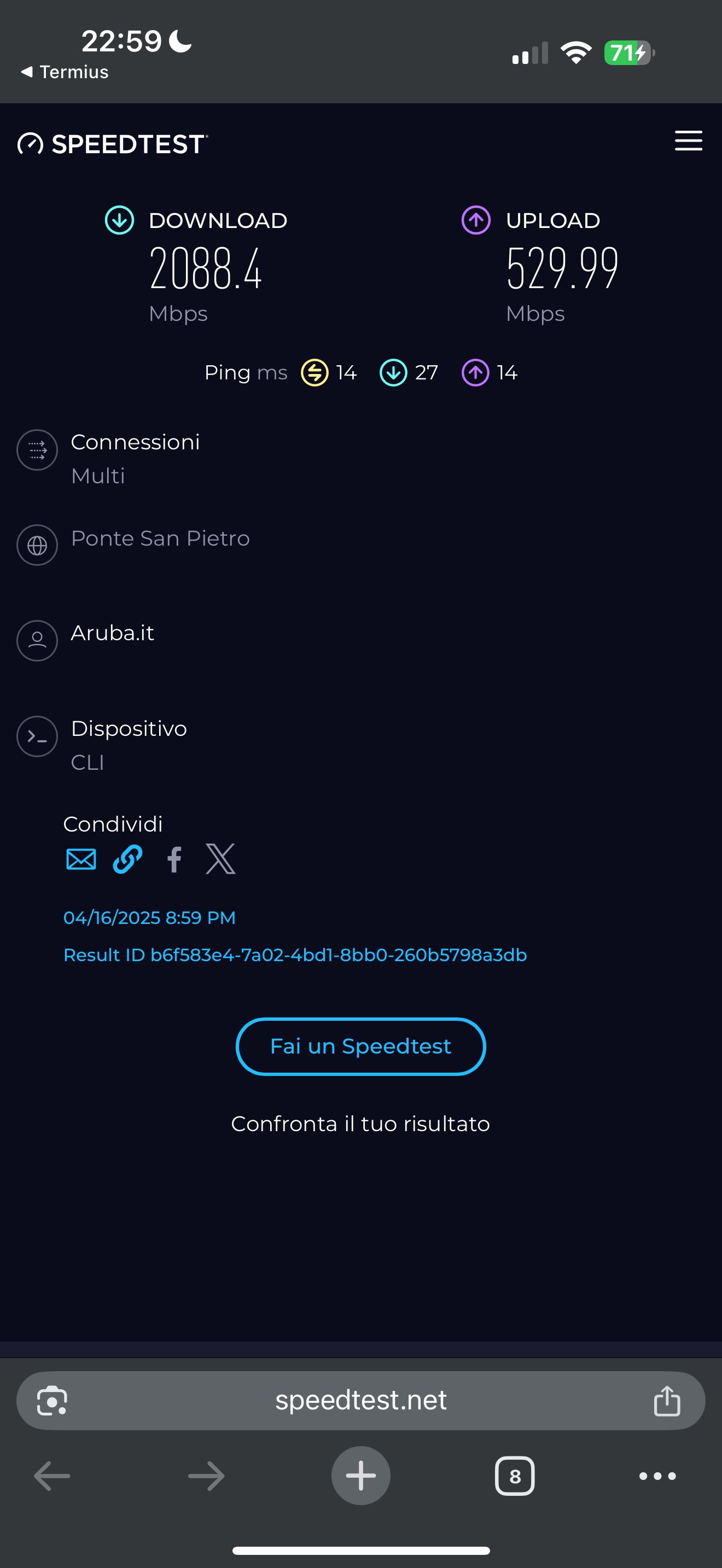
Task: Copy result link with chain icon
Action: tap(128, 859)
